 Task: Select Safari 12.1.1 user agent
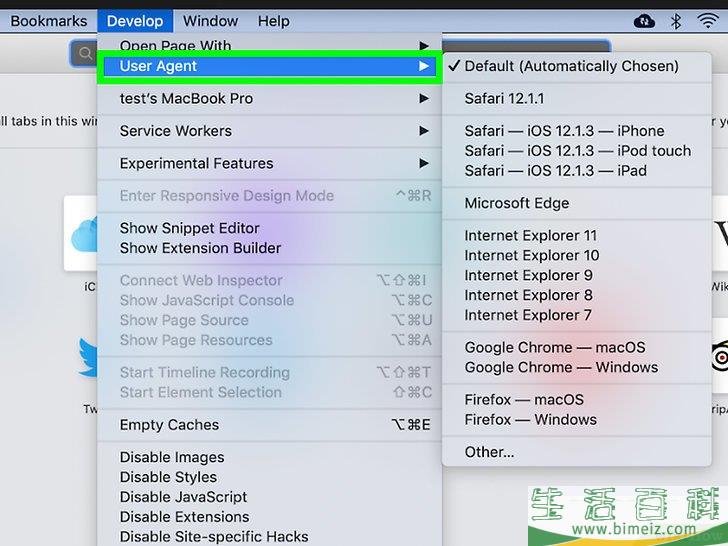(x=577, y=98)
